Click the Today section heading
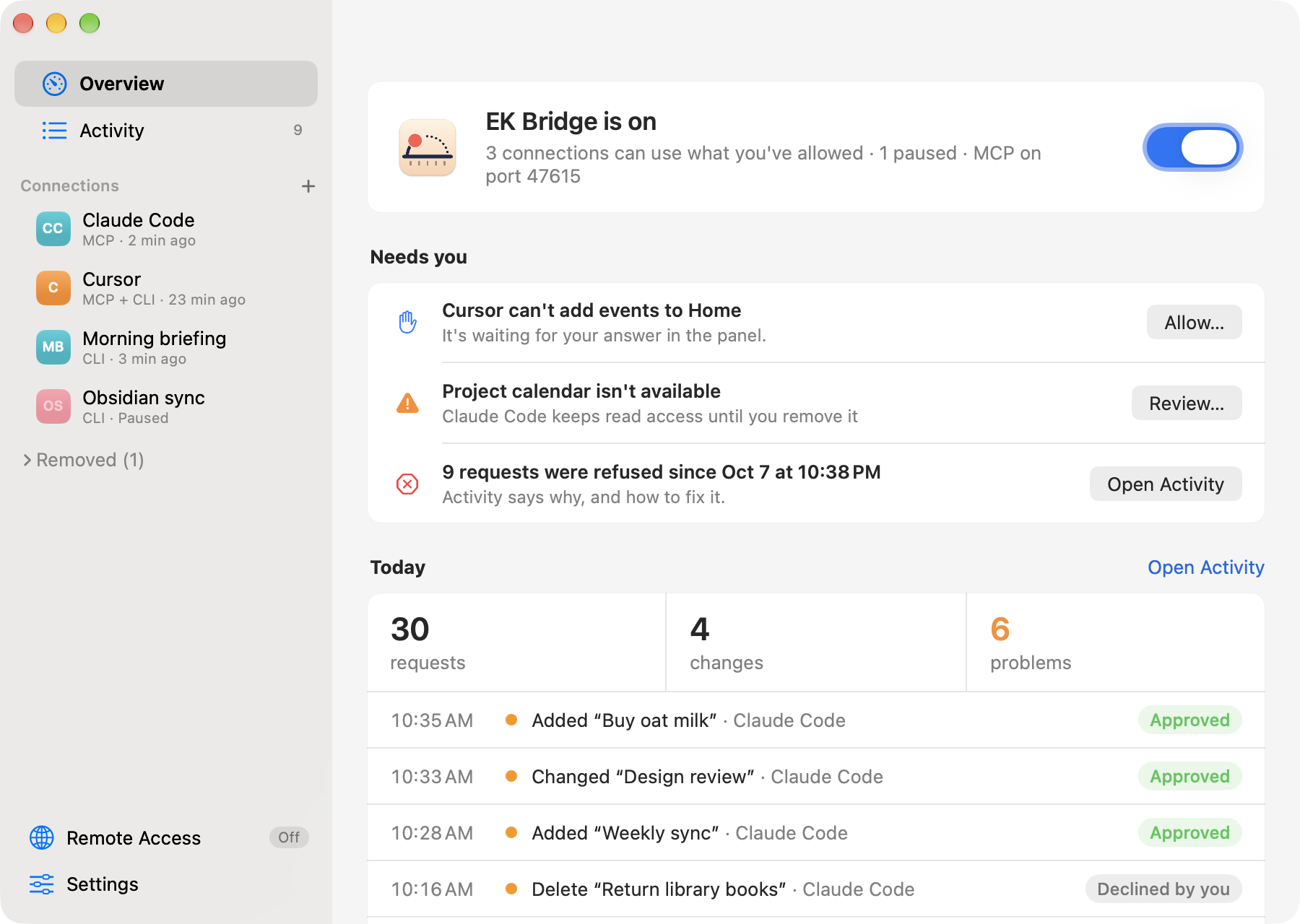 coord(397,567)
